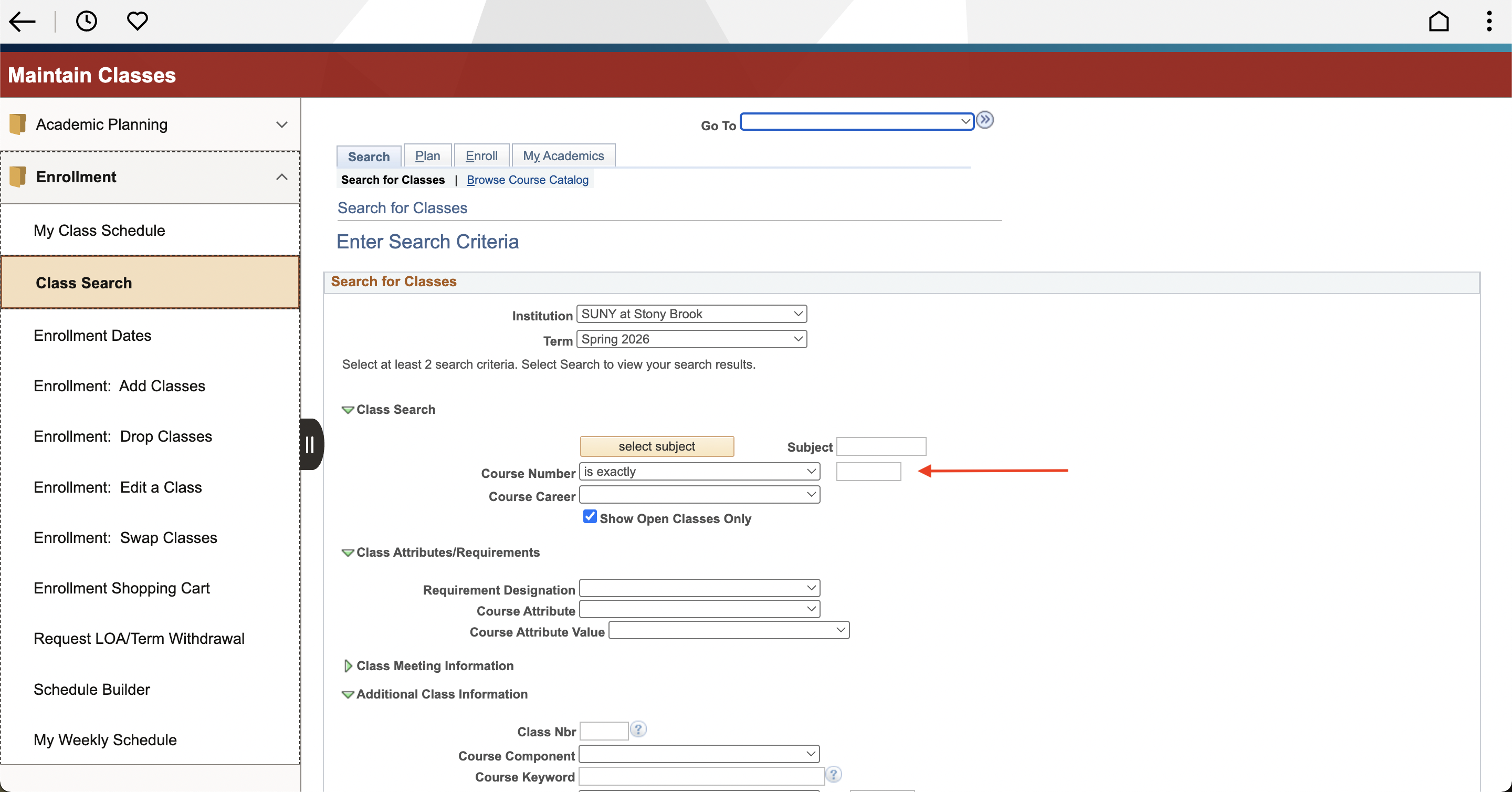Screen dimensions: 1512x792
Task: Select Class Search in sidebar
Action: 150,283
